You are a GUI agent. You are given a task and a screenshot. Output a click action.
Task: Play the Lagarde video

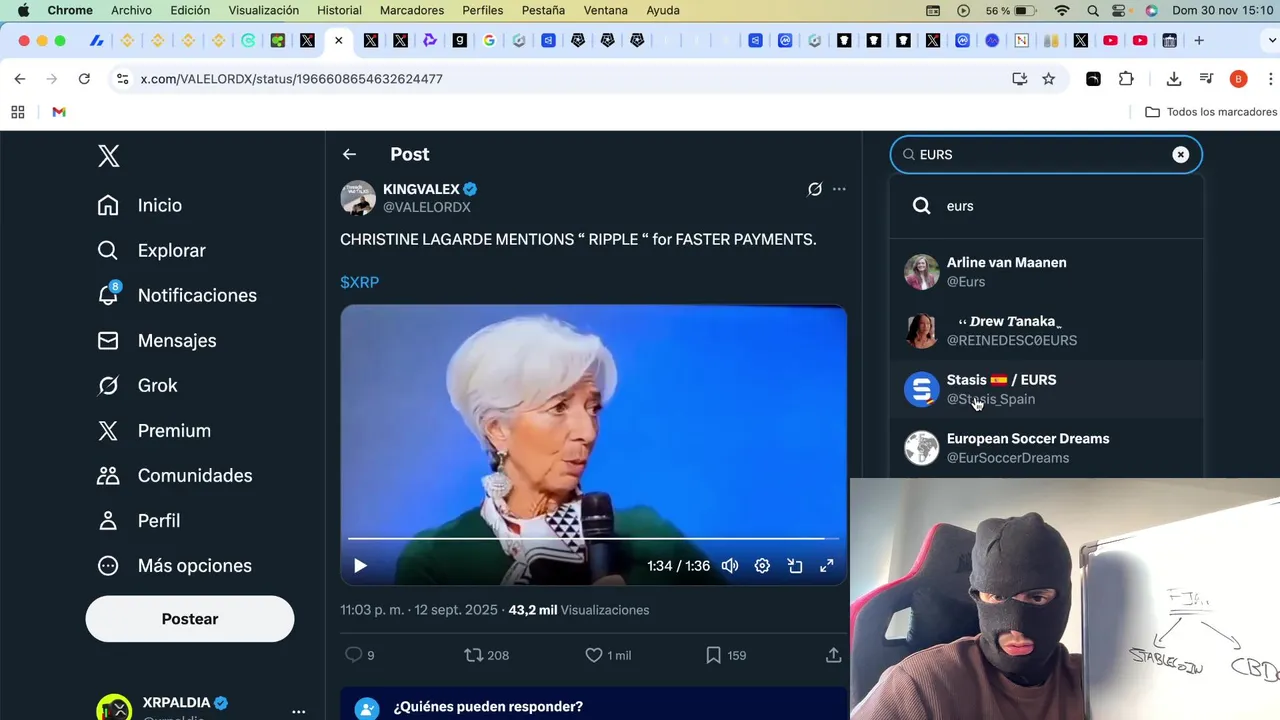pyautogui.click(x=360, y=566)
